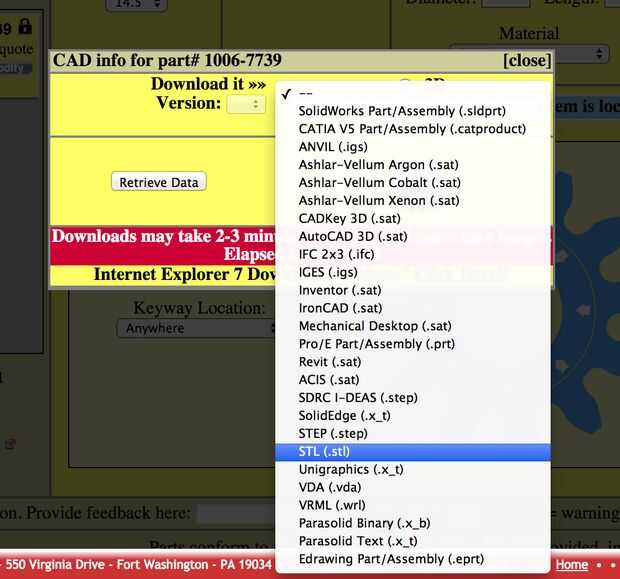The height and width of the screenshot is (579, 620).
Task: Click the Retrieve Data button
Action: [x=159, y=182]
